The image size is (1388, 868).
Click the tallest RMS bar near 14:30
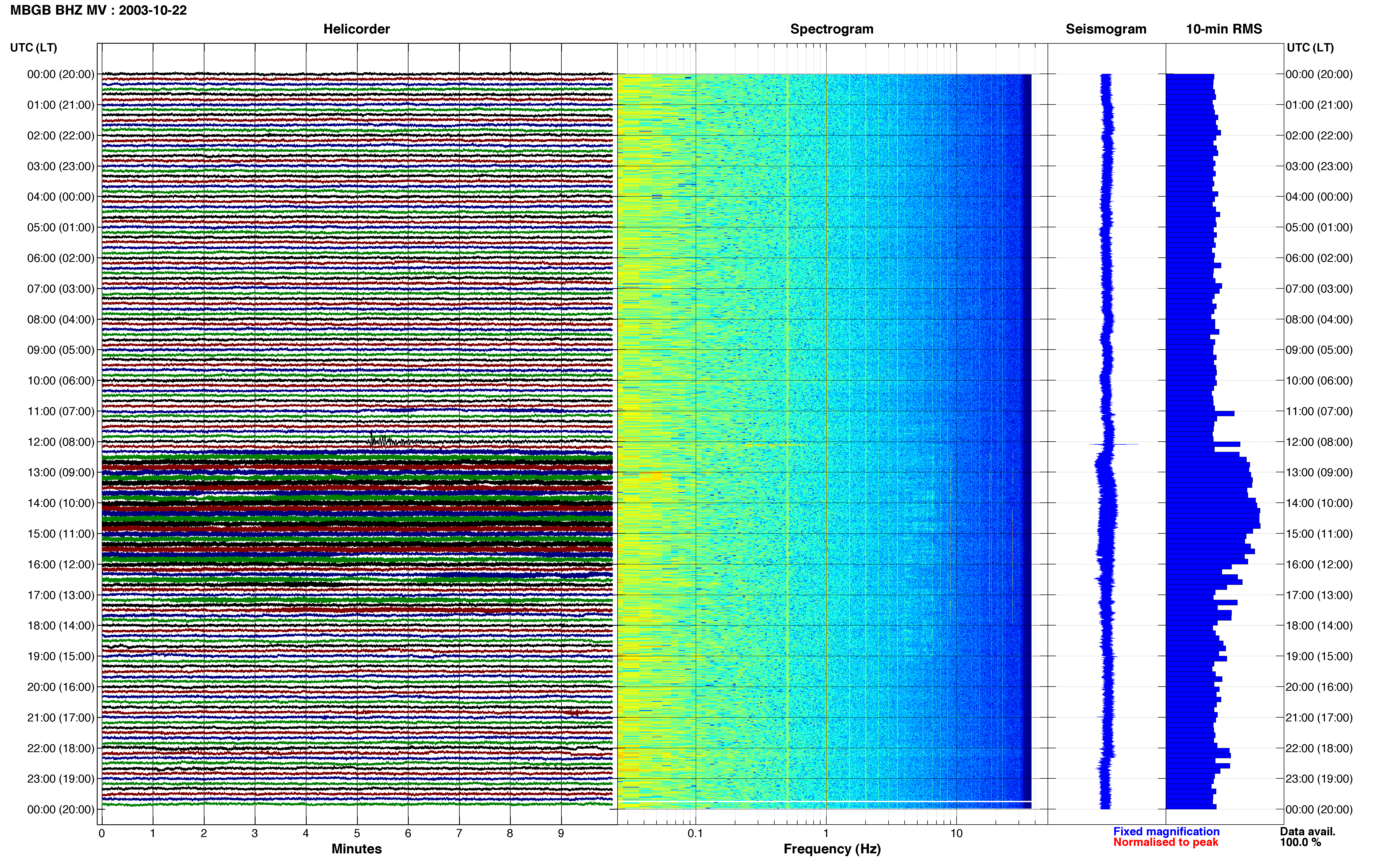tap(1213, 525)
